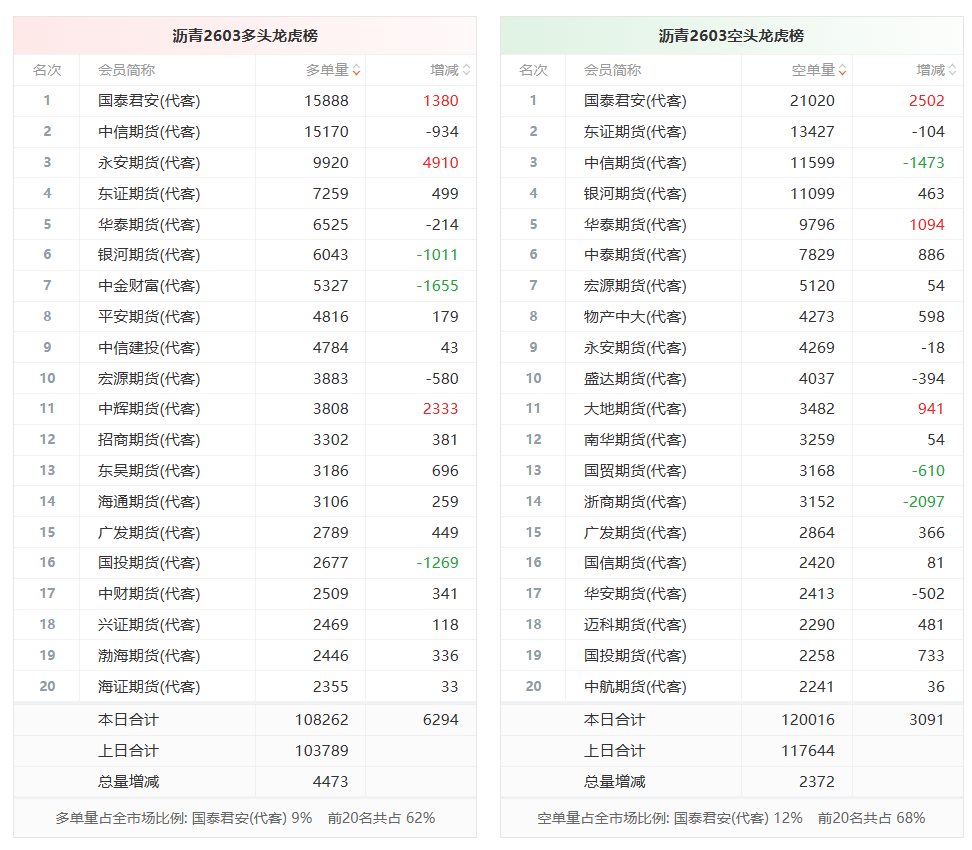Click long 上日合计 value 103789
Screen dimensions: 972x850
[322, 751]
